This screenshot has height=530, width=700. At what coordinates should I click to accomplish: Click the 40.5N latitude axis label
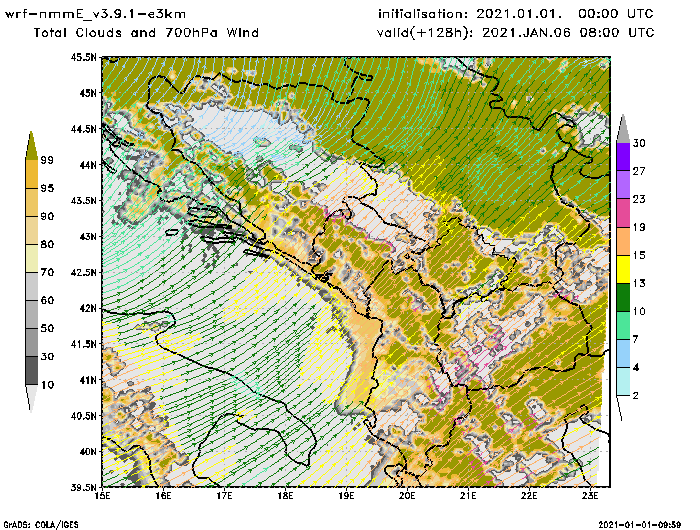(83, 416)
